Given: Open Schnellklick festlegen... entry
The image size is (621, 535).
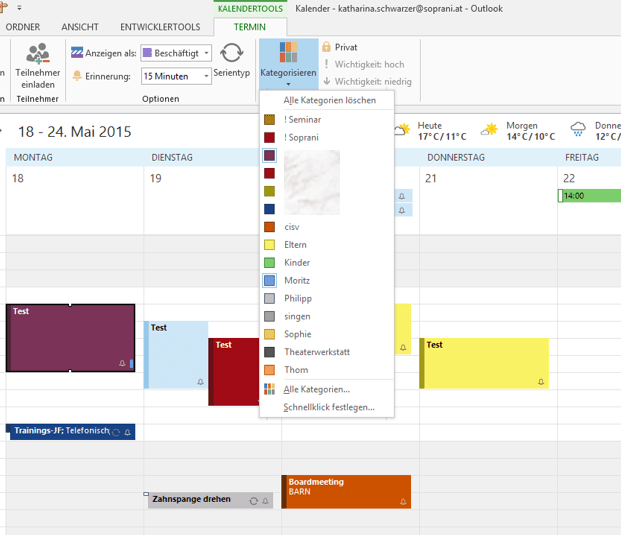Looking at the screenshot, I should (x=327, y=407).
